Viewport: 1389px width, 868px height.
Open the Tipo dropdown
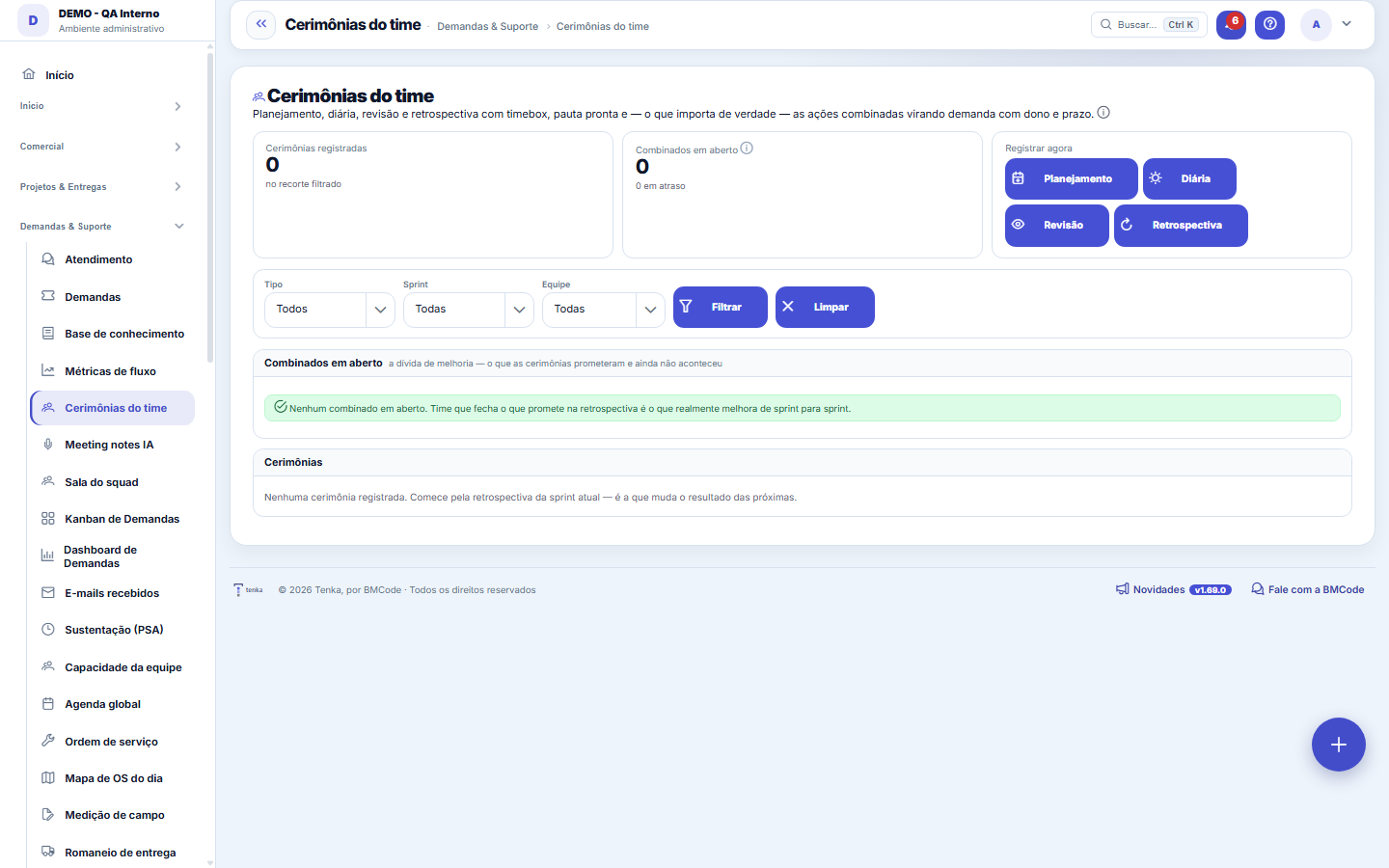[x=329, y=310]
